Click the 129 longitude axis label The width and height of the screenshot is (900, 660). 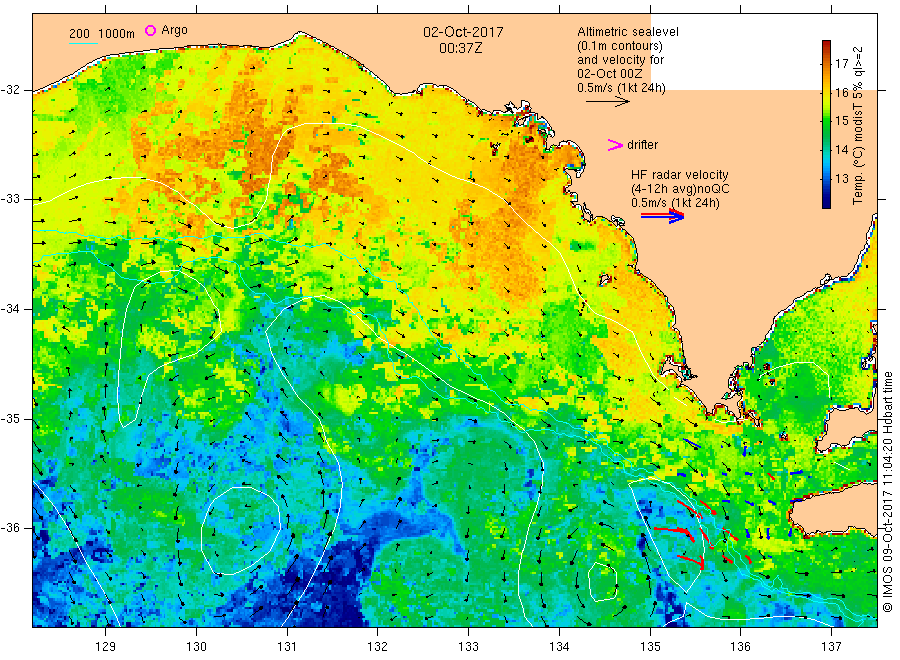[x=106, y=647]
